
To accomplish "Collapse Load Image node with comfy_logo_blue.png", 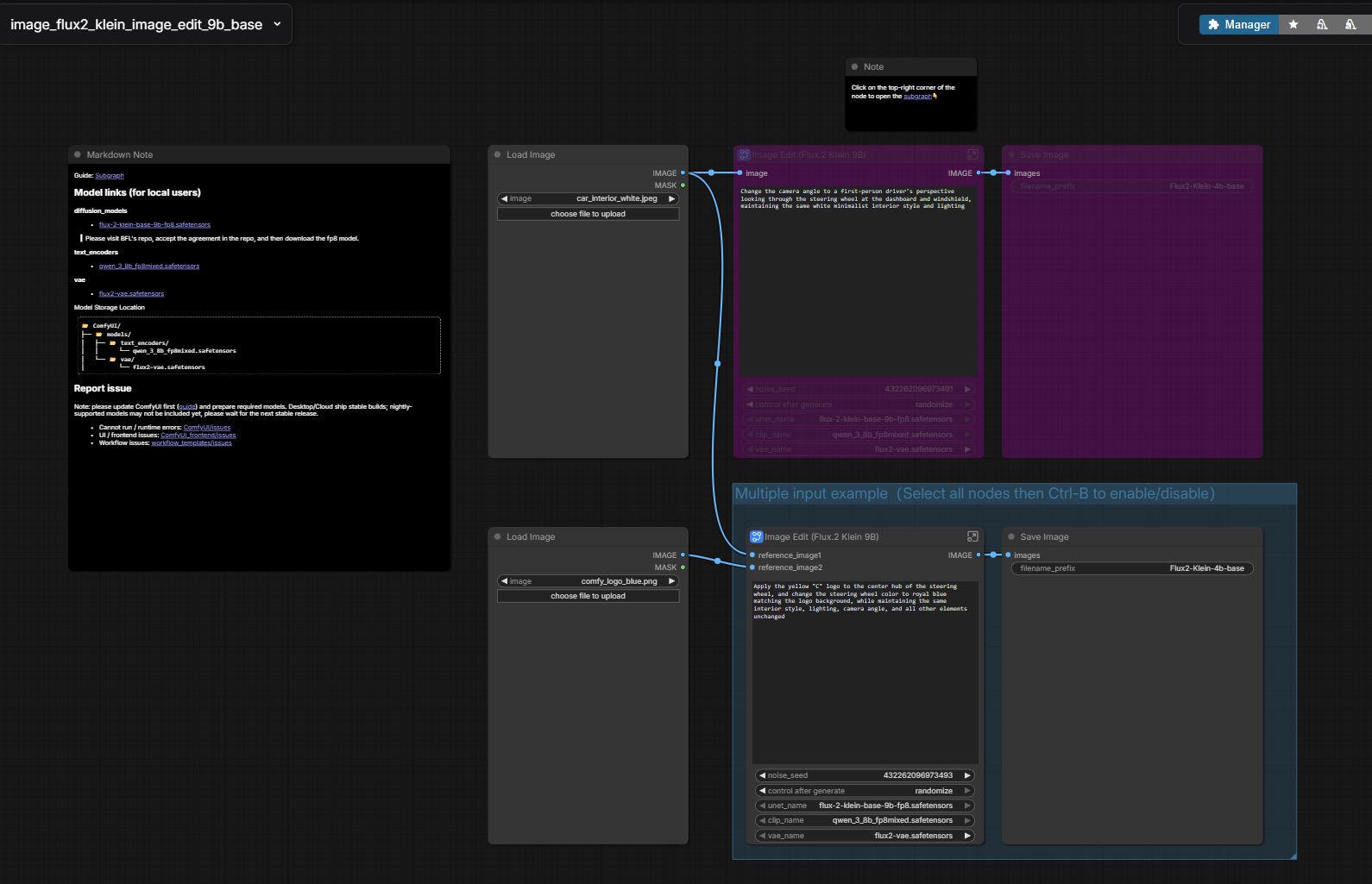I will point(497,536).
